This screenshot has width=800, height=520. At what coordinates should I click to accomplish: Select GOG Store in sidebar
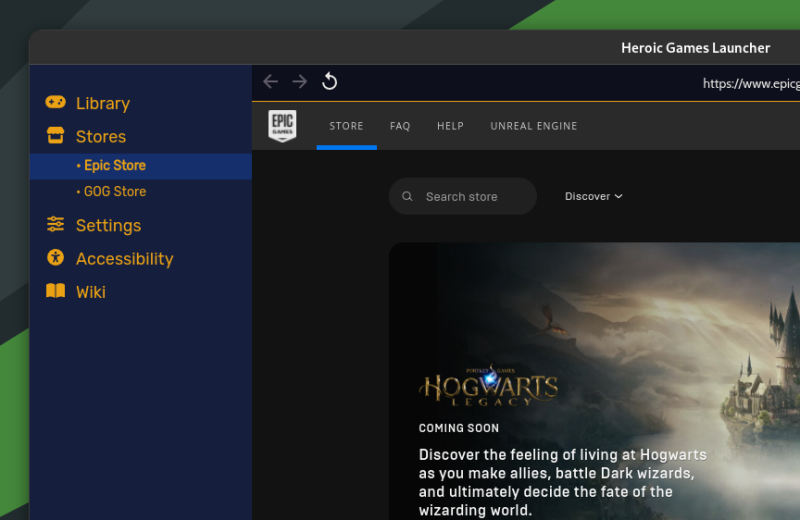(x=141, y=192)
